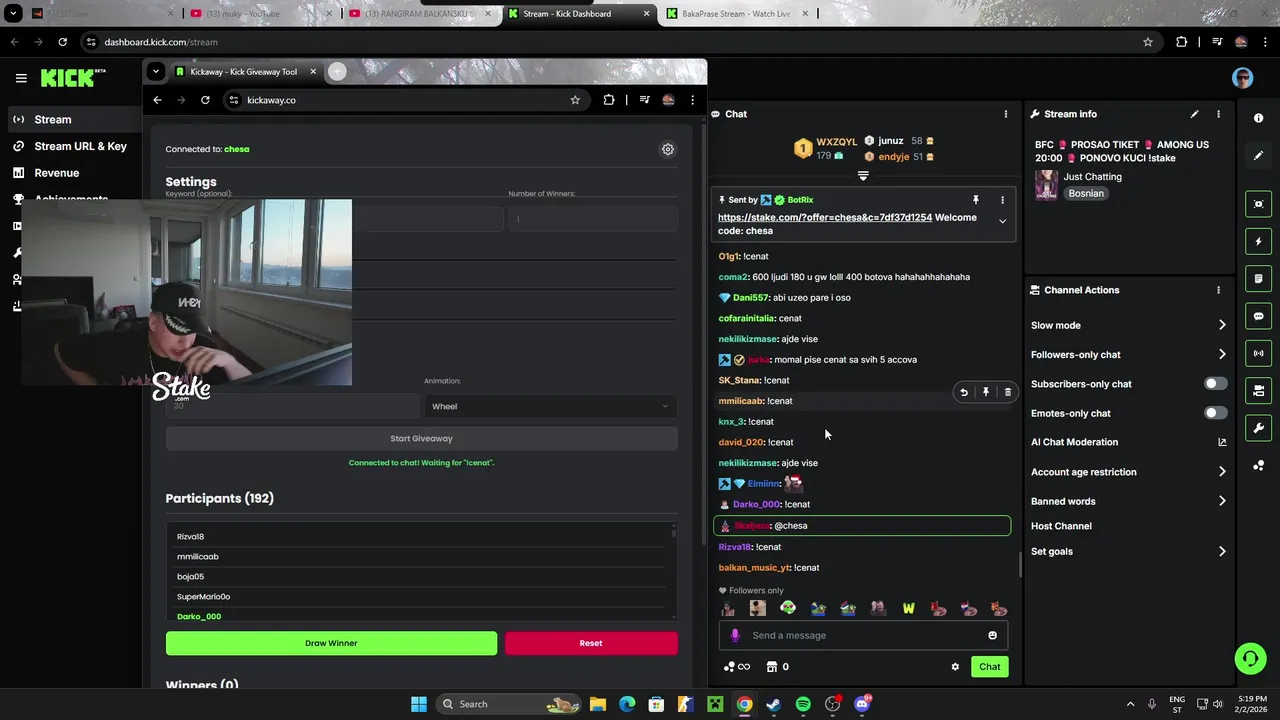Click the chat bubble icon in right rail
The width and height of the screenshot is (1280, 720).
click(1259, 316)
